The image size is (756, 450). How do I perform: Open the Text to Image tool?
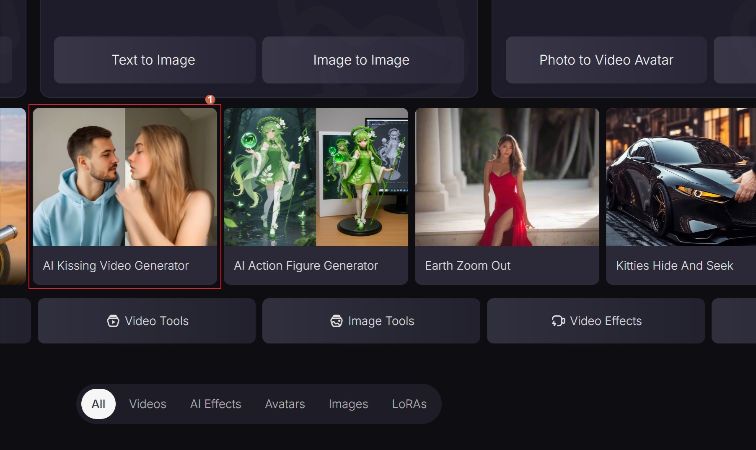154,60
